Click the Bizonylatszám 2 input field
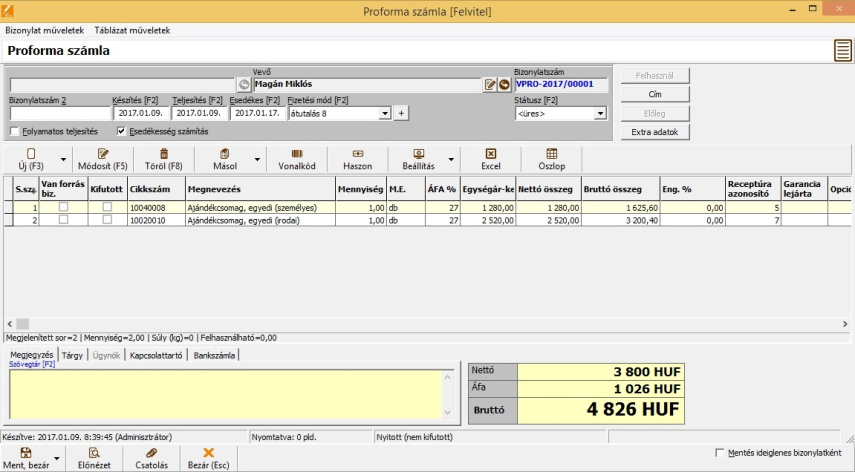 (x=58, y=114)
